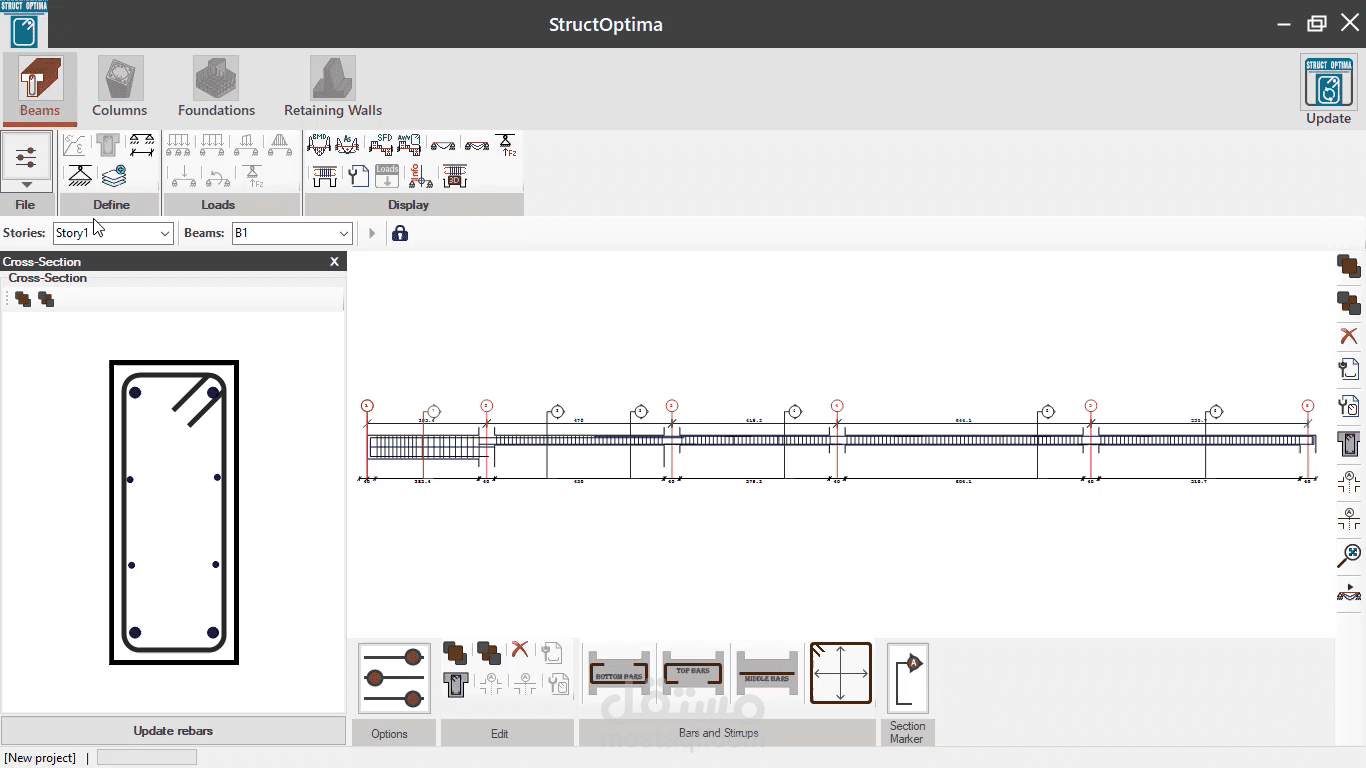Click first brown squares icon in Cross-Section panel
1366x768 pixels.
[23, 299]
